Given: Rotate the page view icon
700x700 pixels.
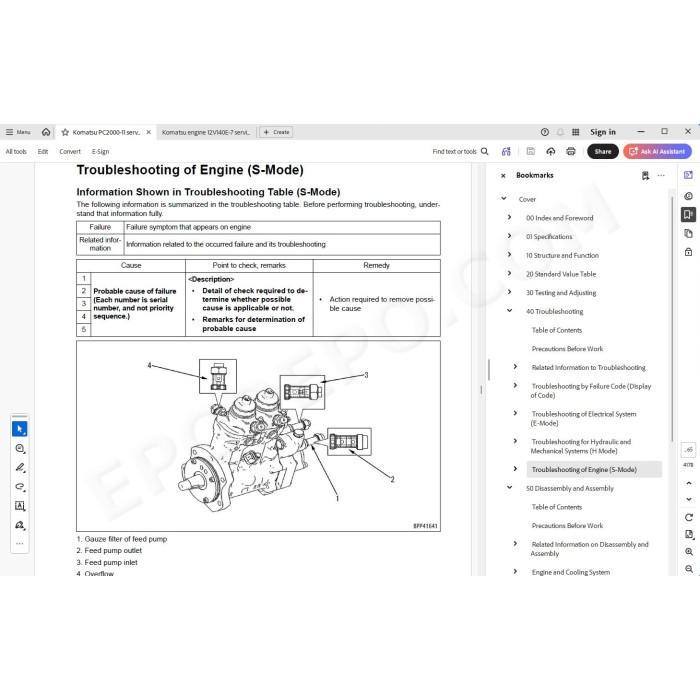Looking at the screenshot, I should [x=688, y=517].
